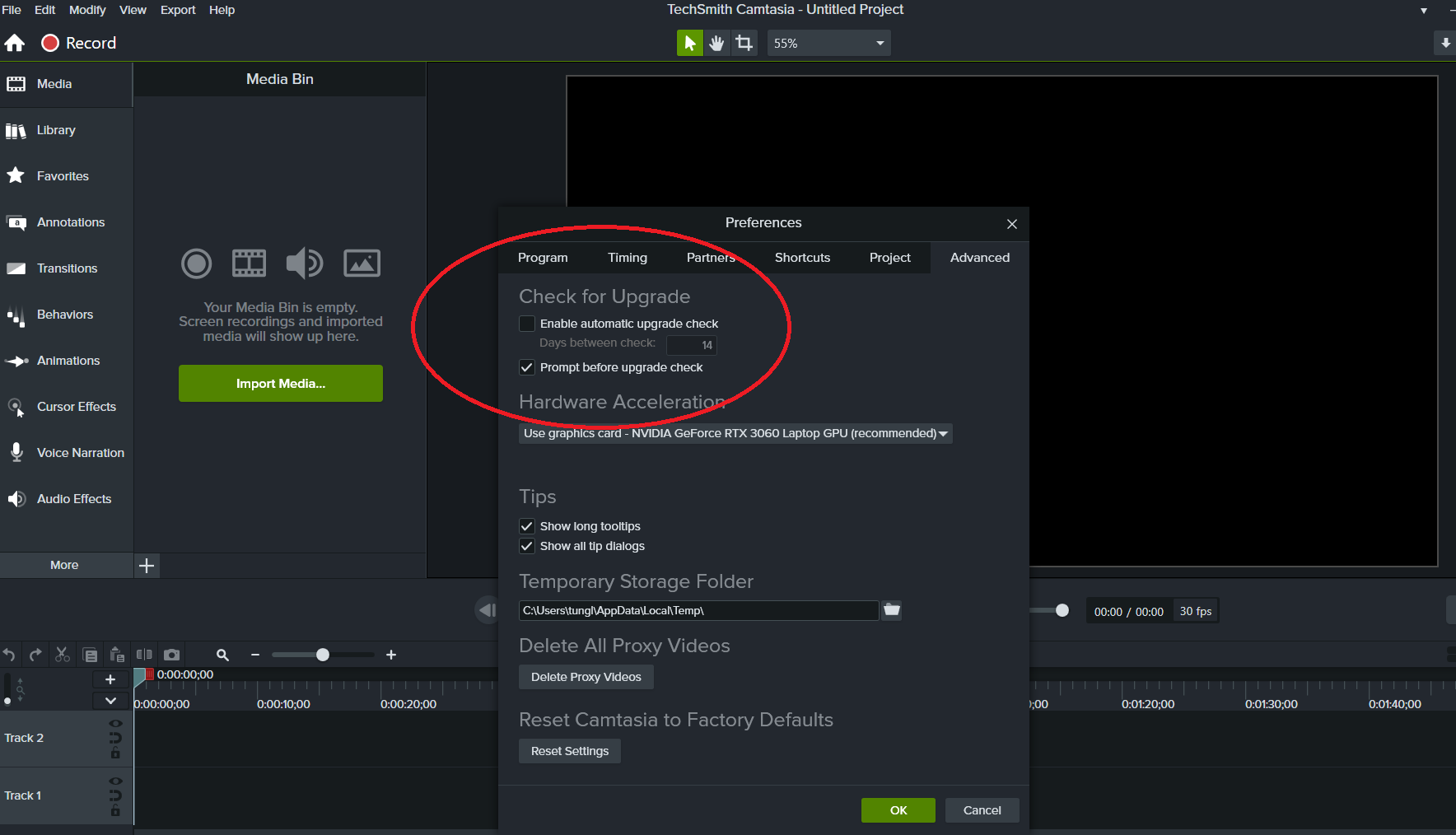The image size is (1456, 835).
Task: Click the Delete Proxy Videos button
Action: pyautogui.click(x=586, y=677)
